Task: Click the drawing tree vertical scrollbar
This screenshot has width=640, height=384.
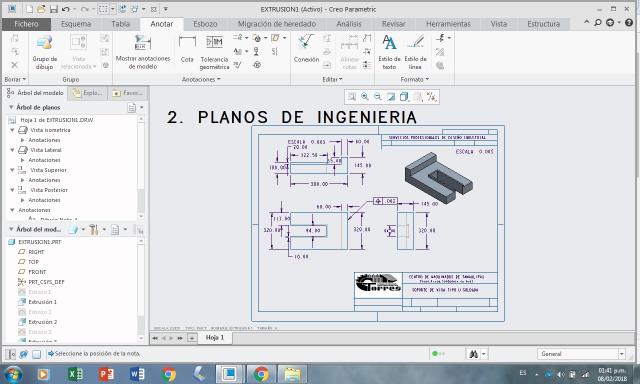Action: [141, 167]
